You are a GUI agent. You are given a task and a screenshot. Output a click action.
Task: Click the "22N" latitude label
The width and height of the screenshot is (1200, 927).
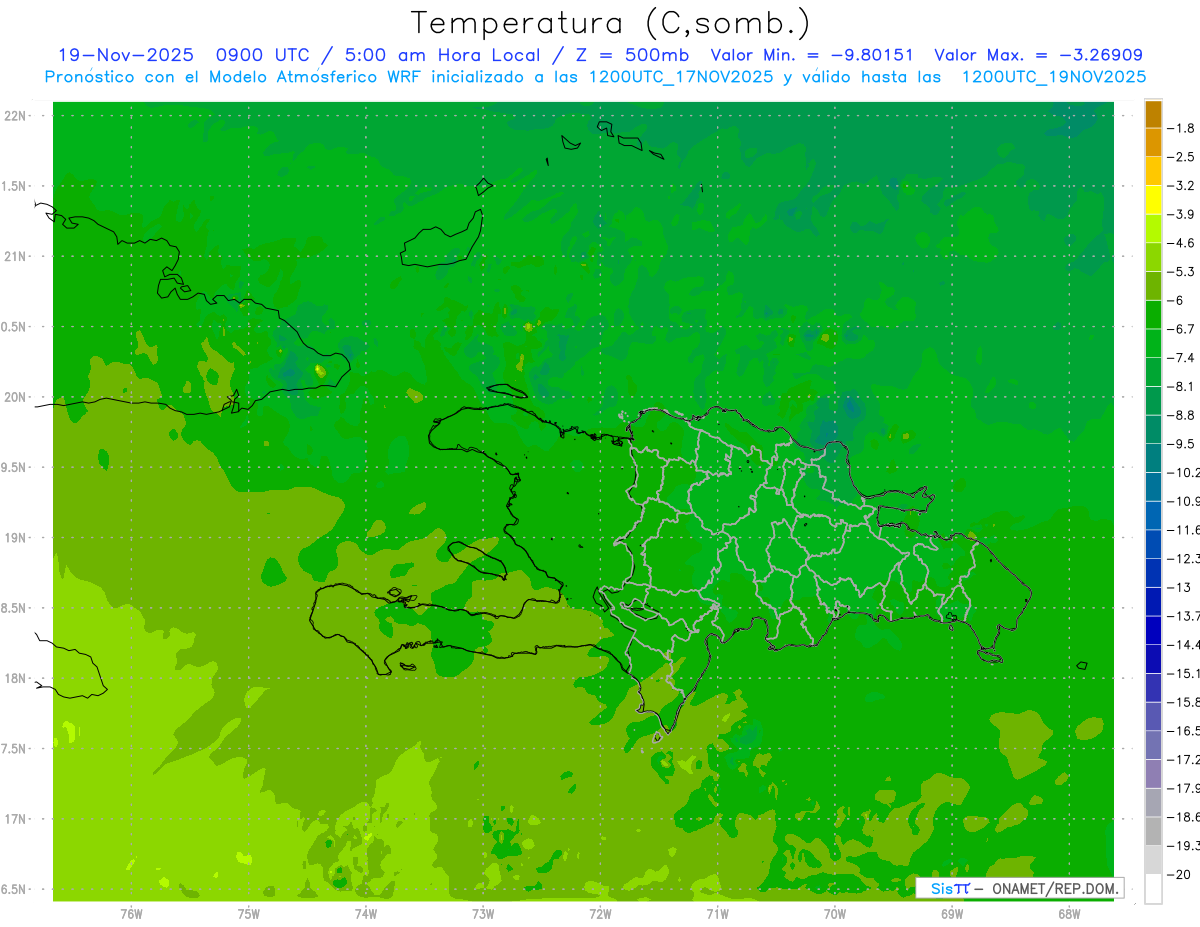pos(16,116)
